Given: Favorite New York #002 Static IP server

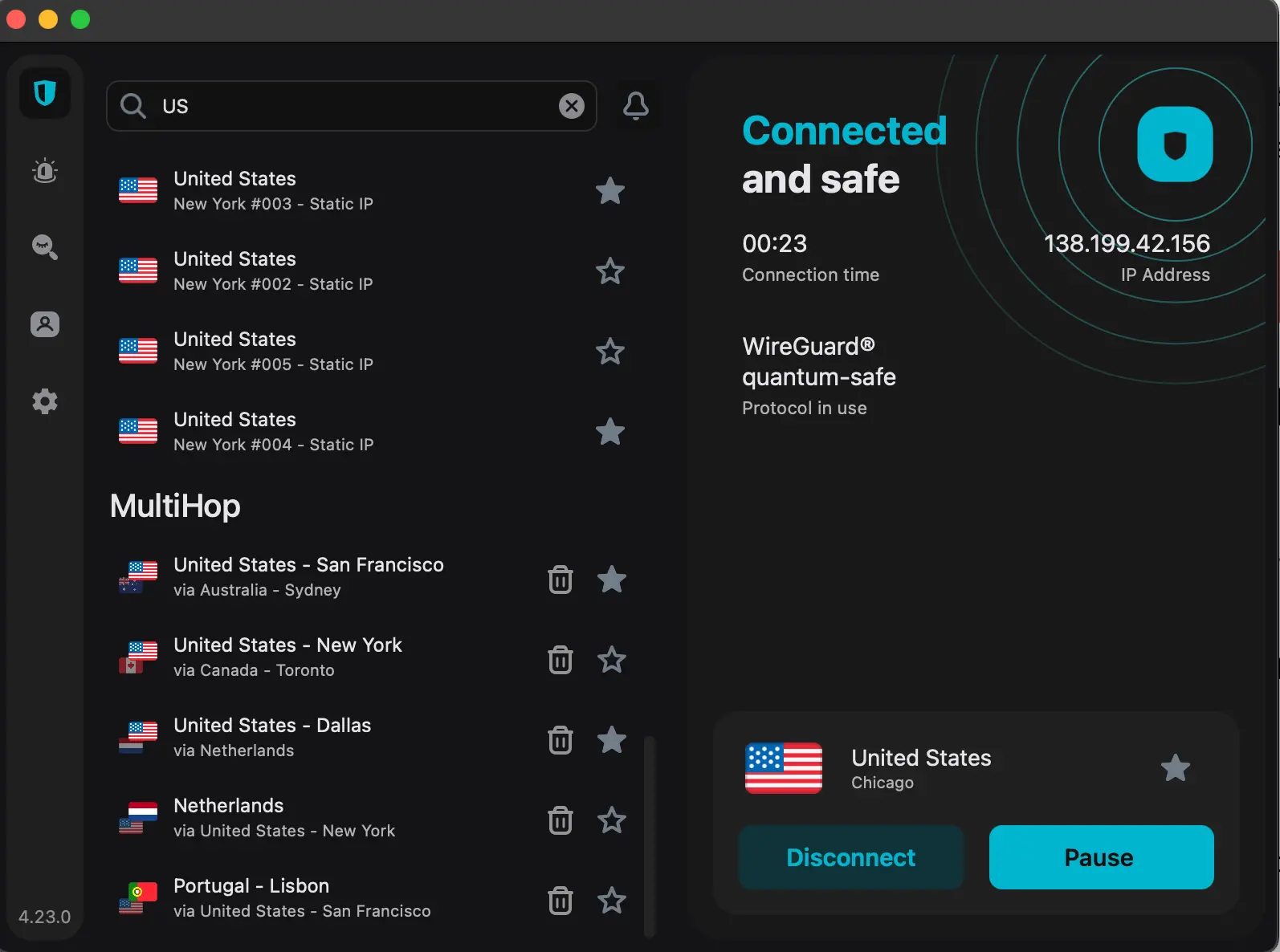Looking at the screenshot, I should (x=610, y=271).
